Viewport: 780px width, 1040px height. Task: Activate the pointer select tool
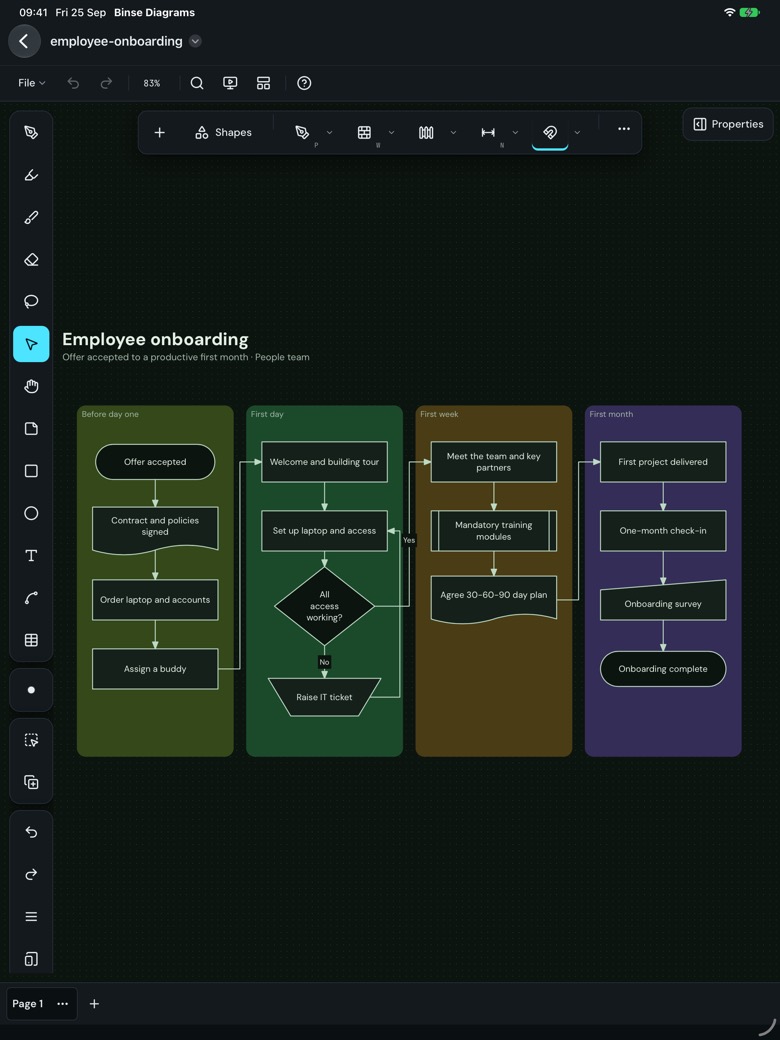(x=31, y=344)
